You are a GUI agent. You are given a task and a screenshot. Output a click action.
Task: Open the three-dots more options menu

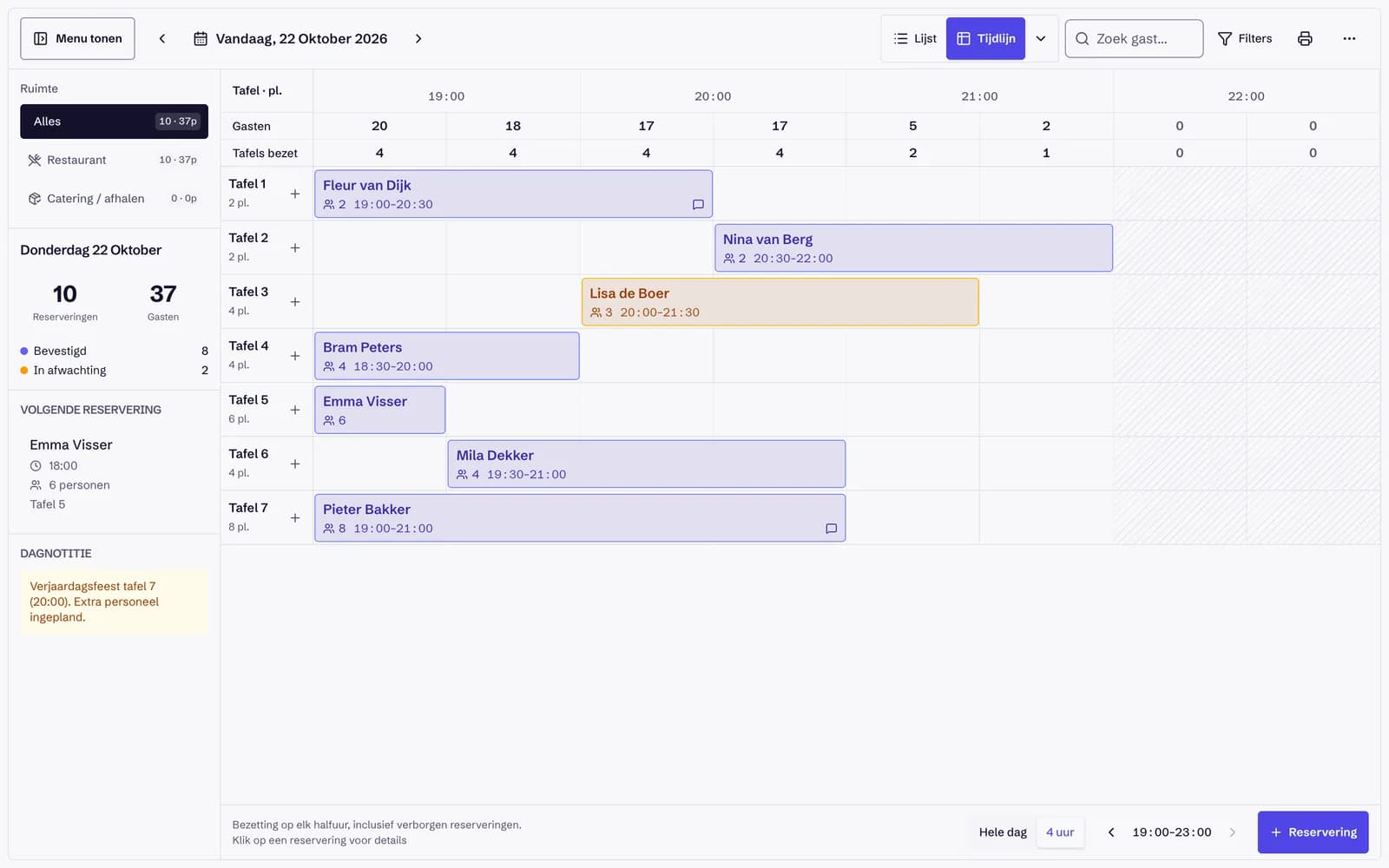point(1349,38)
